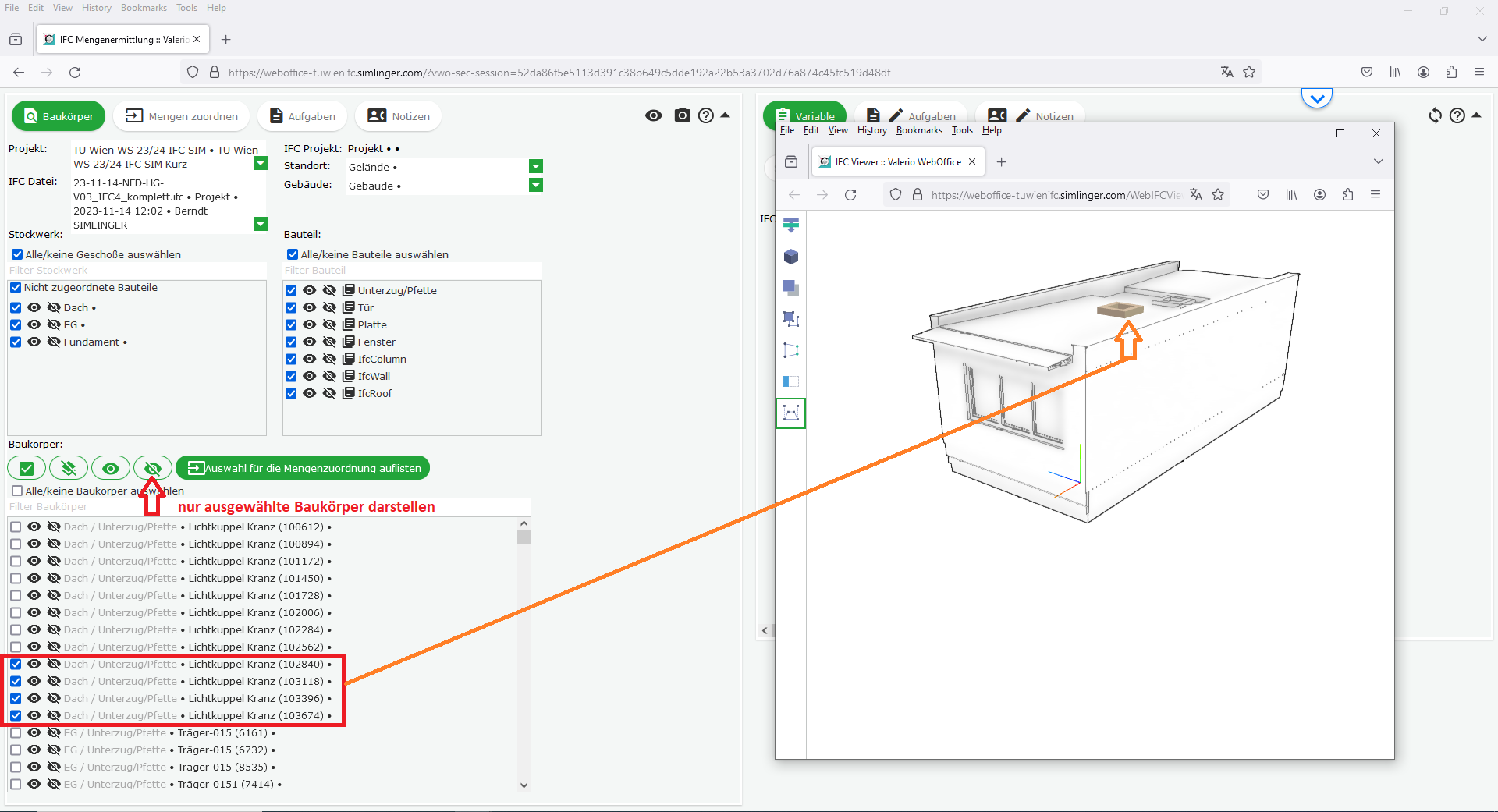Screen dimensions: 1498x812
Task: Click the help question mark in left panel
Action: [x=706, y=115]
